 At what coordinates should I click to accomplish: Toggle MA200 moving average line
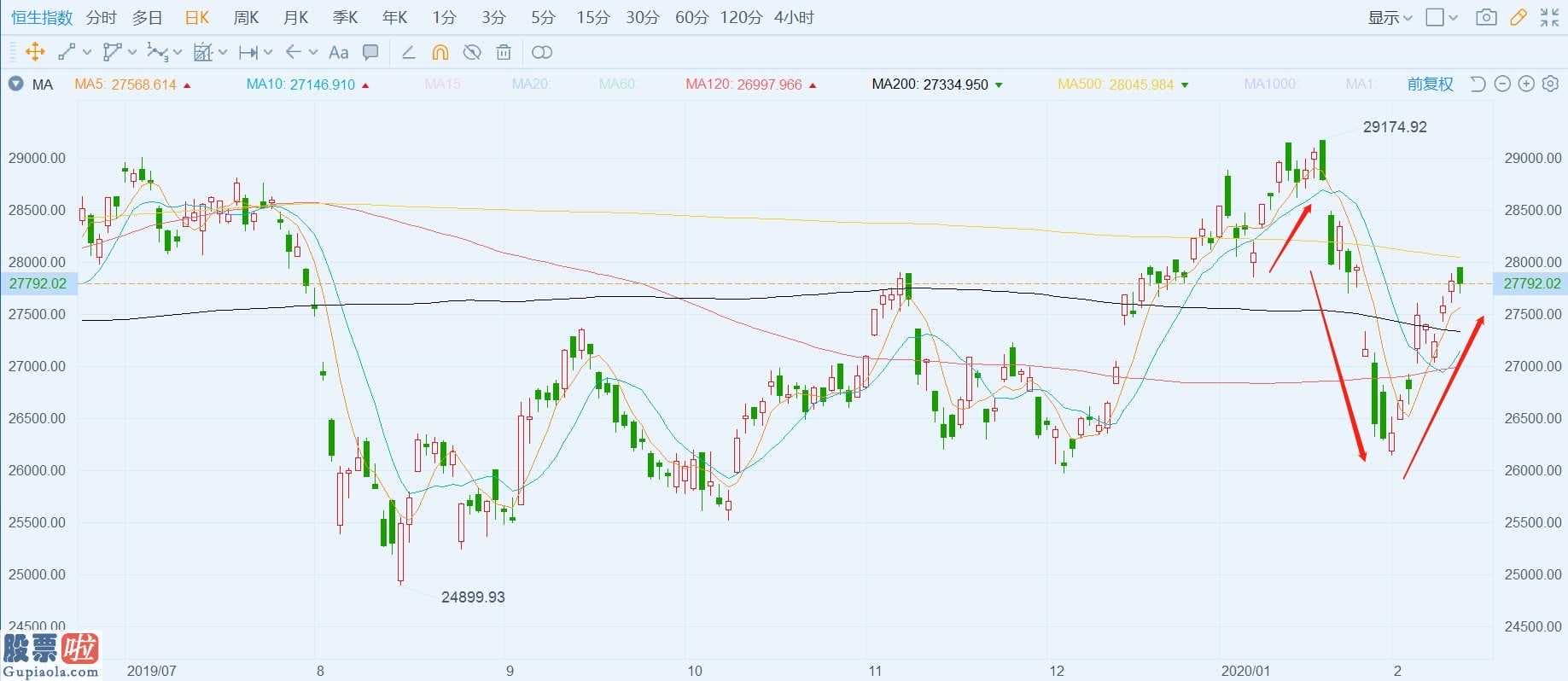[x=937, y=84]
